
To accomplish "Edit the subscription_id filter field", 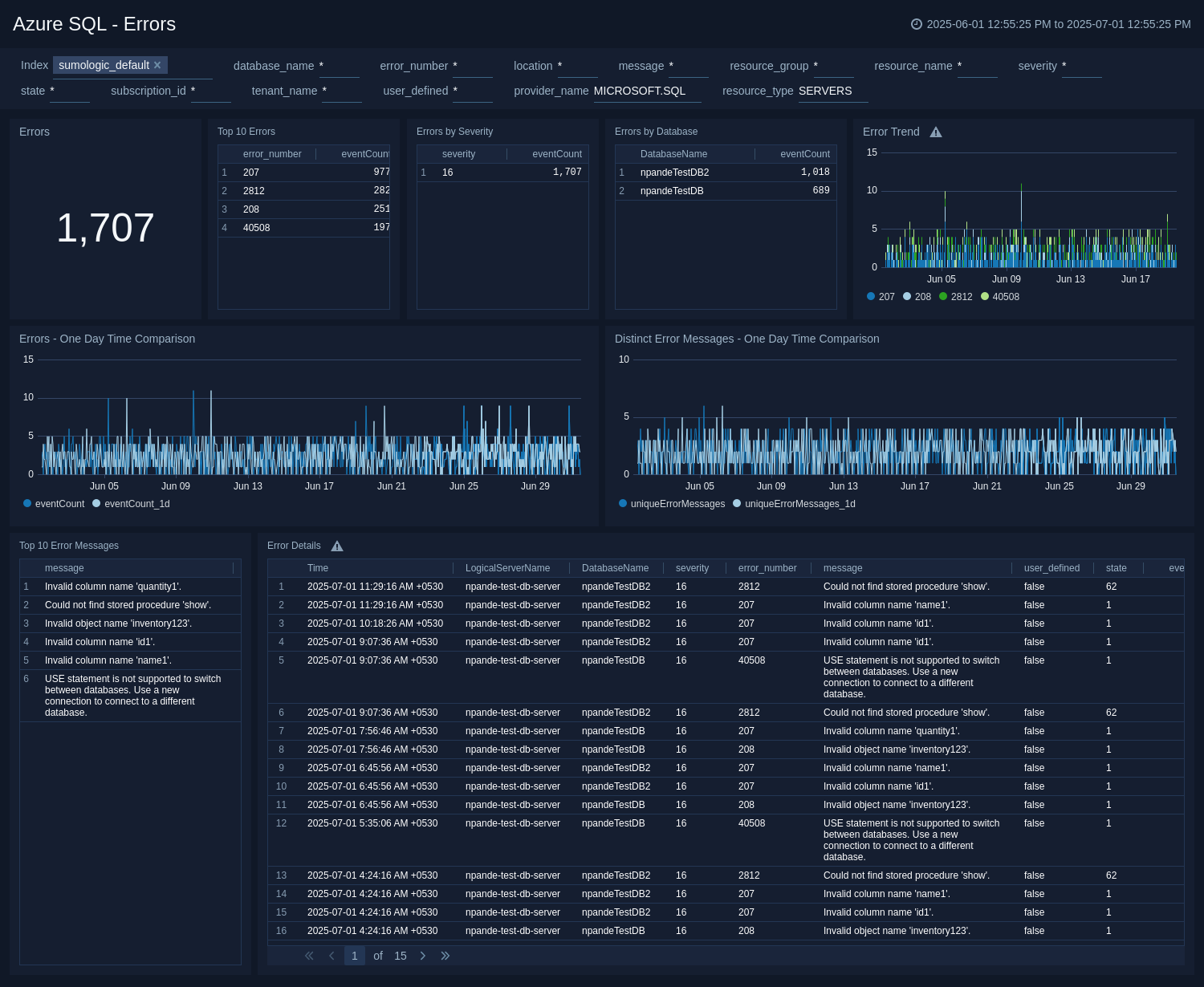I will tap(211, 91).
